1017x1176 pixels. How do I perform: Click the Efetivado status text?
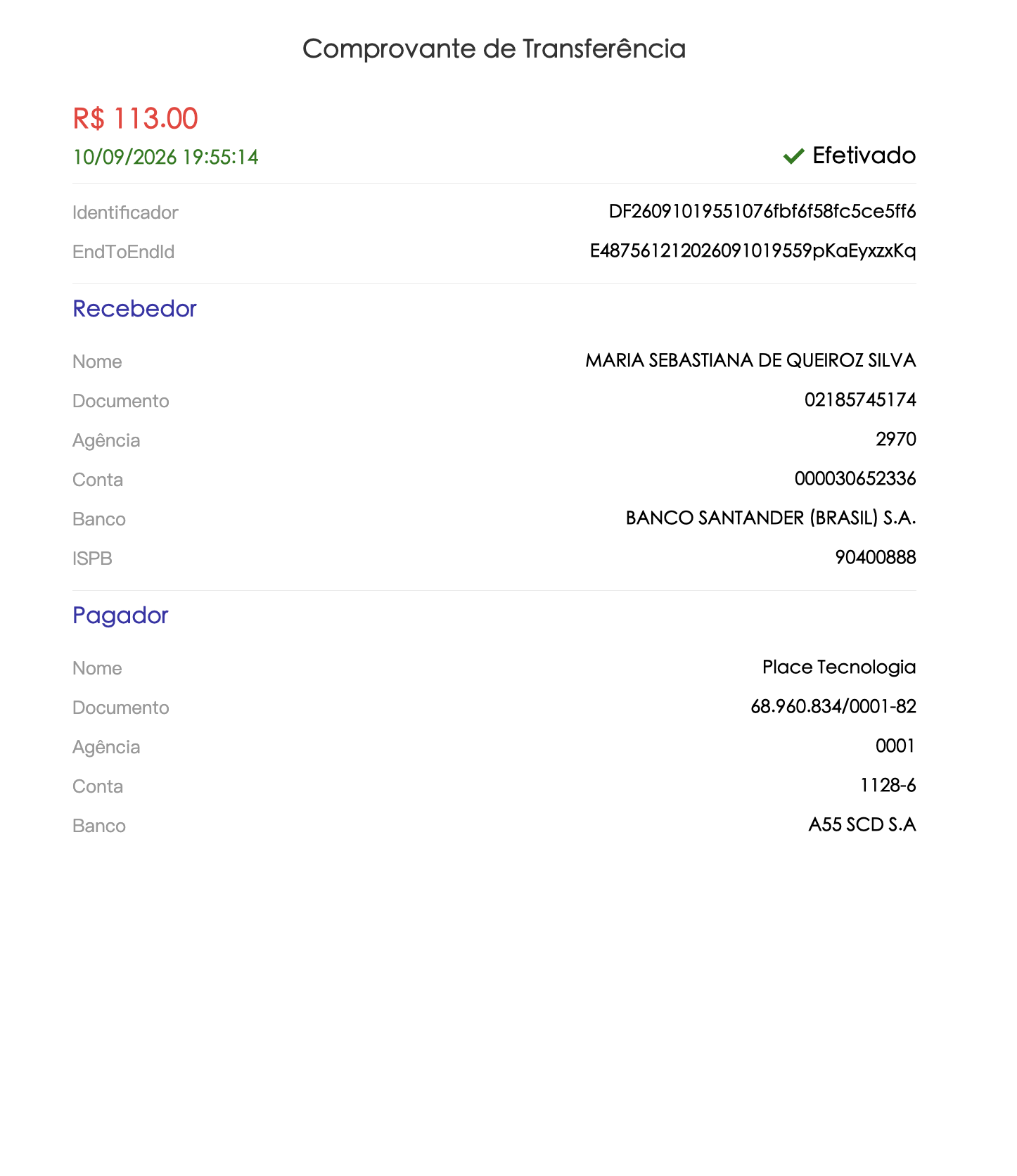[864, 155]
